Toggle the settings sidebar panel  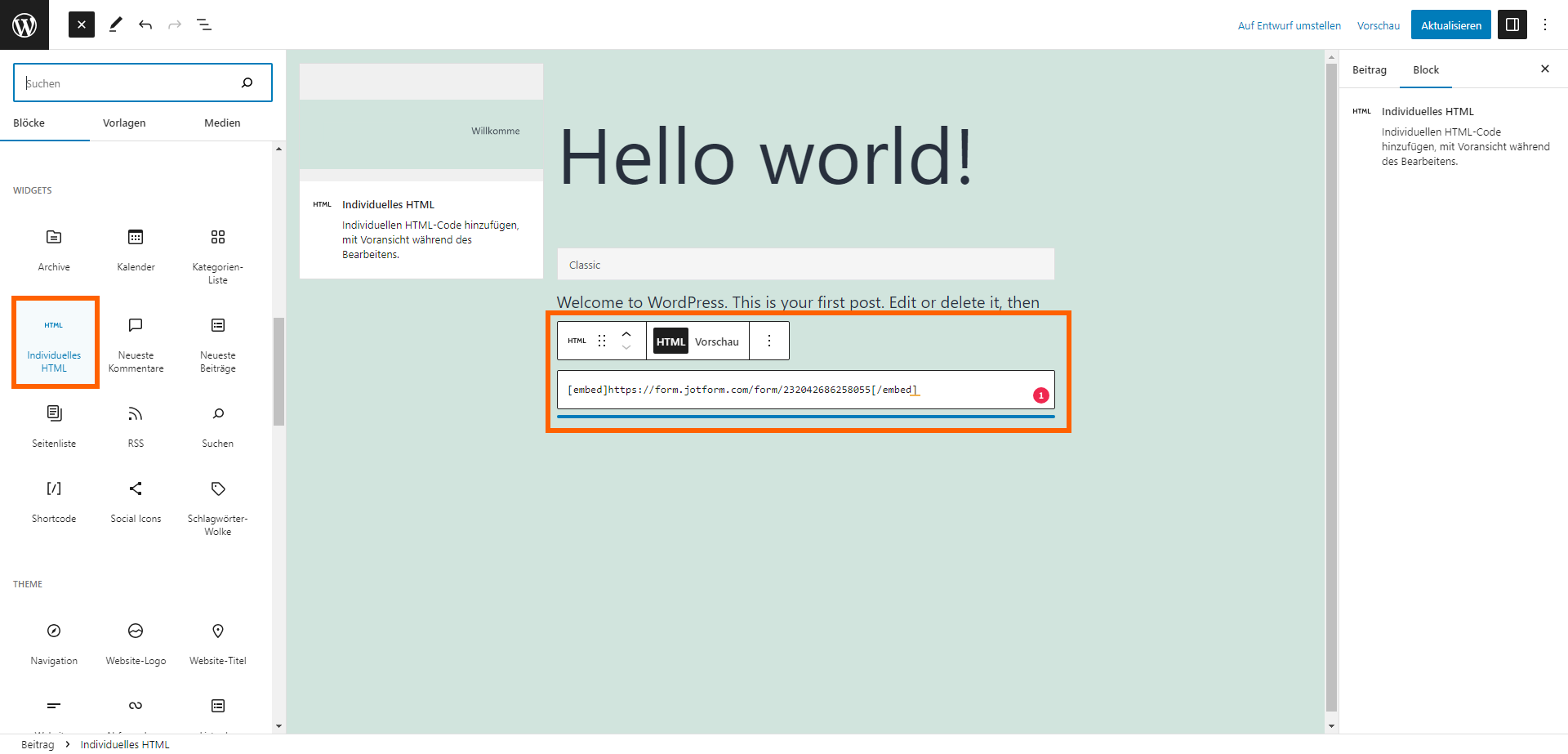[x=1512, y=25]
